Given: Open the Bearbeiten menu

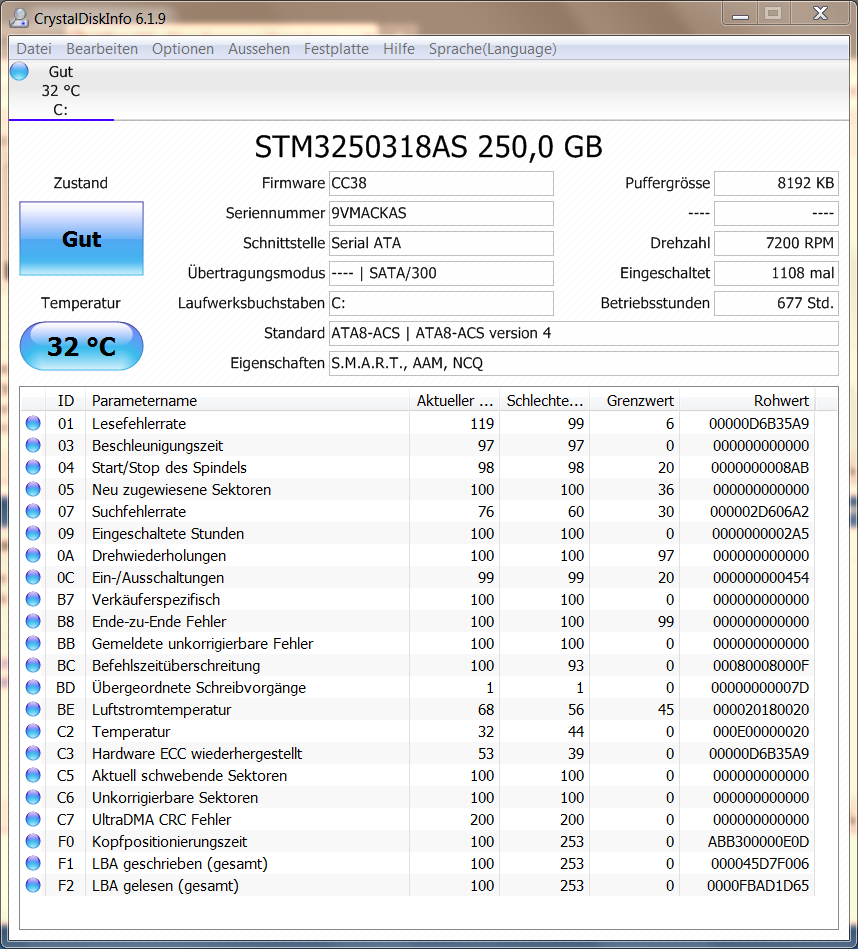Looking at the screenshot, I should click(102, 49).
